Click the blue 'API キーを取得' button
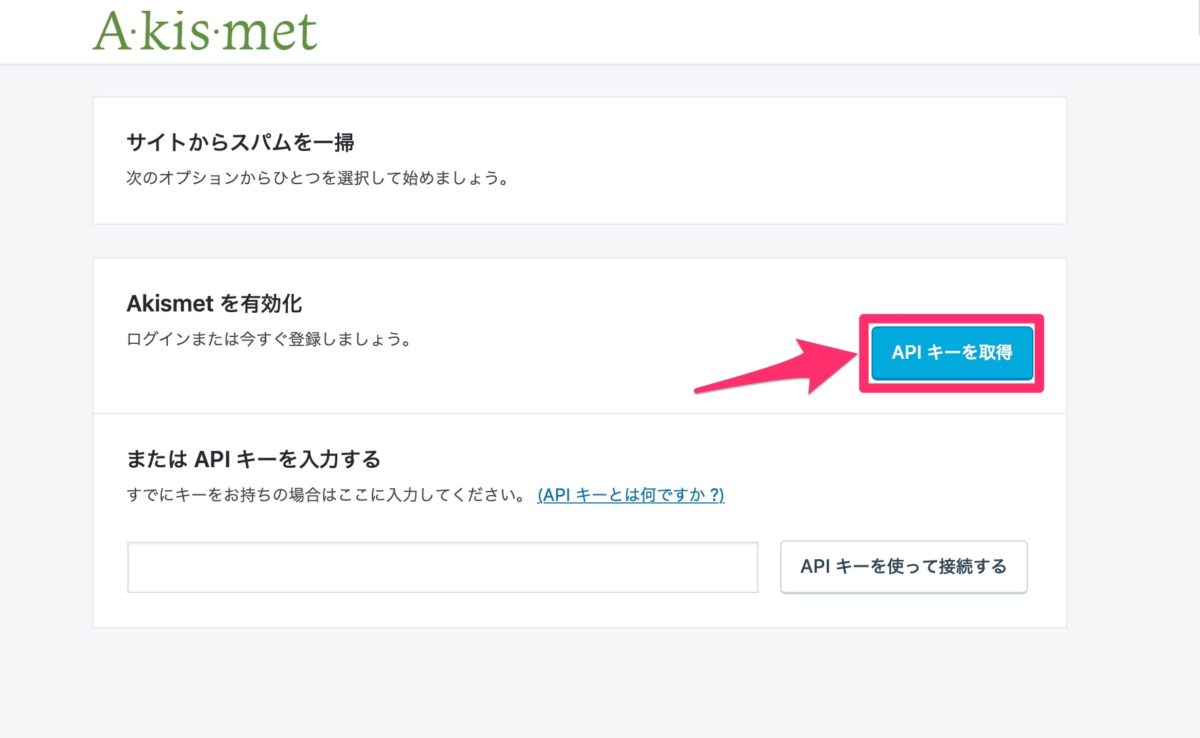1200x738 pixels. [951, 353]
